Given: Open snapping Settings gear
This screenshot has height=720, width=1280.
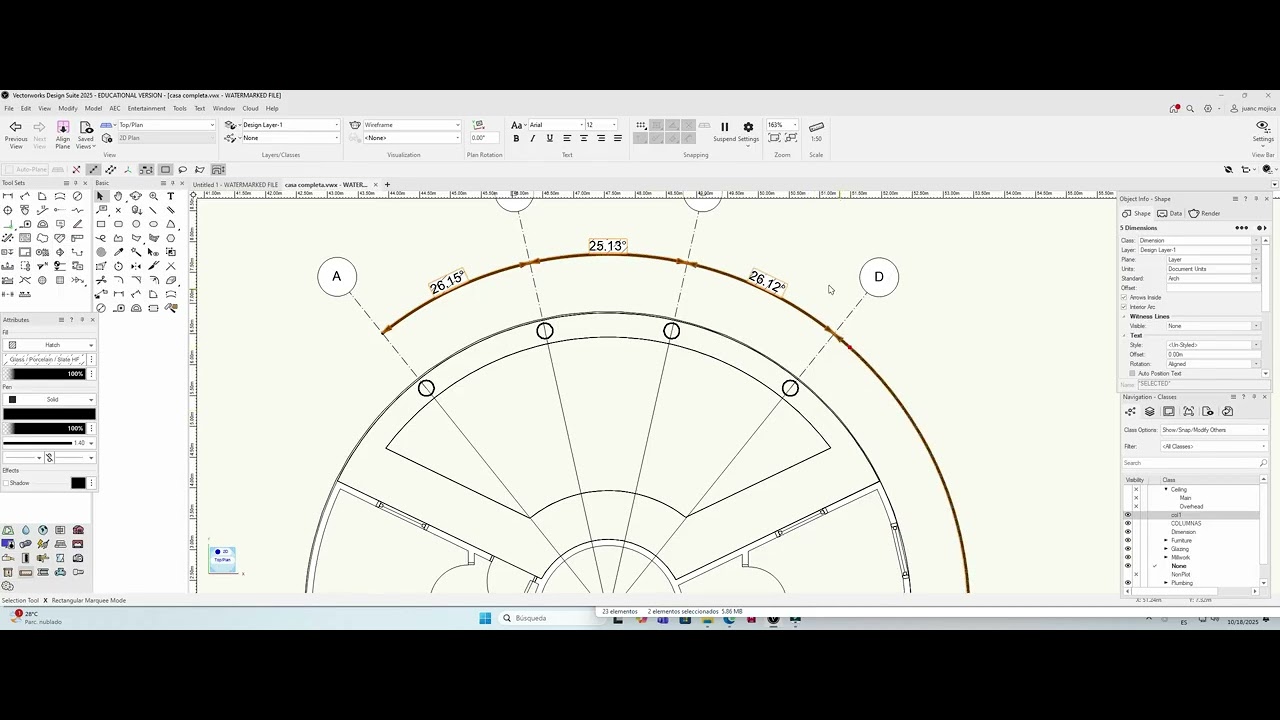Looking at the screenshot, I should pyautogui.click(x=748, y=127).
